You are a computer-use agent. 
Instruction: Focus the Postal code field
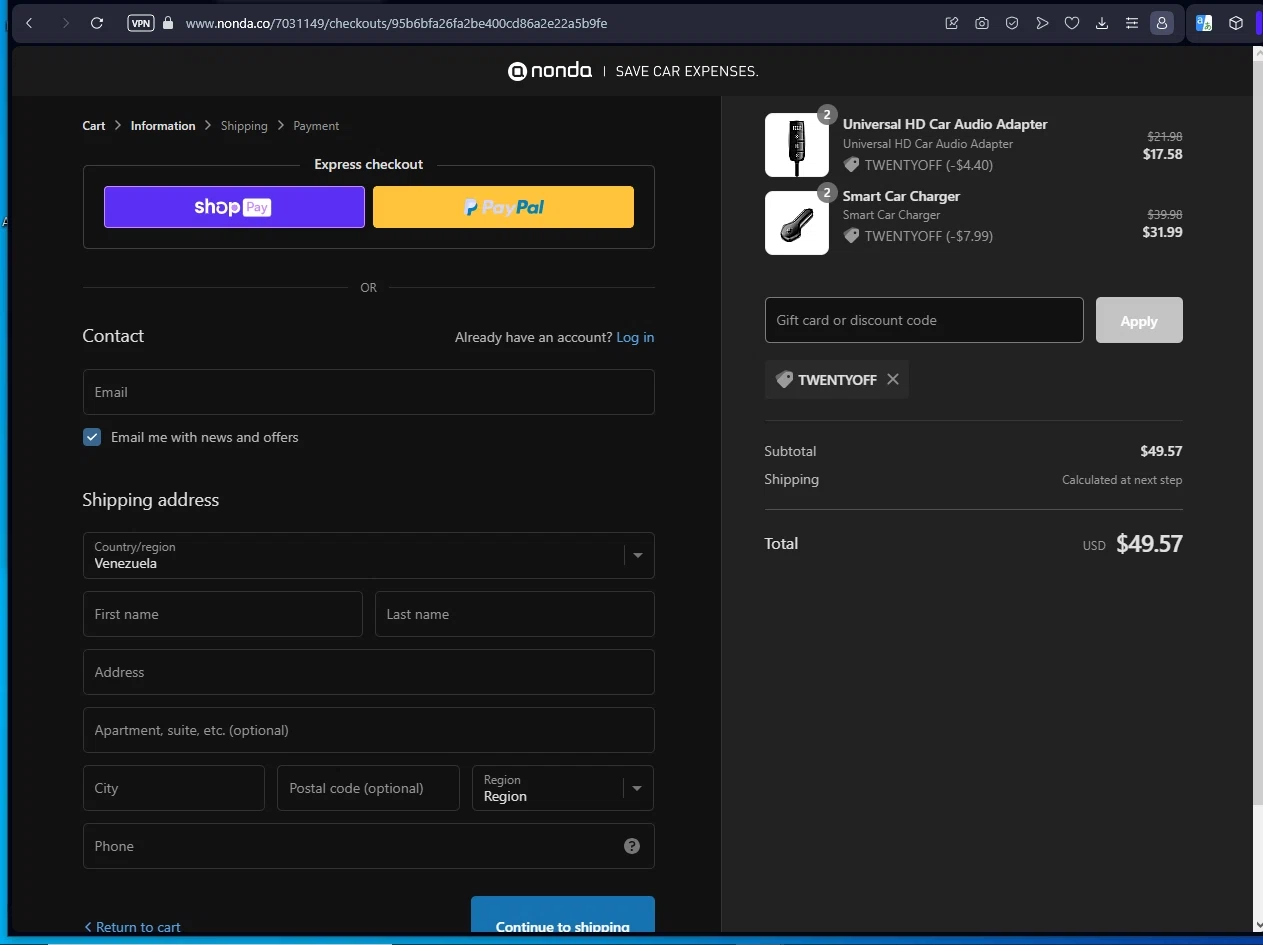tap(368, 788)
